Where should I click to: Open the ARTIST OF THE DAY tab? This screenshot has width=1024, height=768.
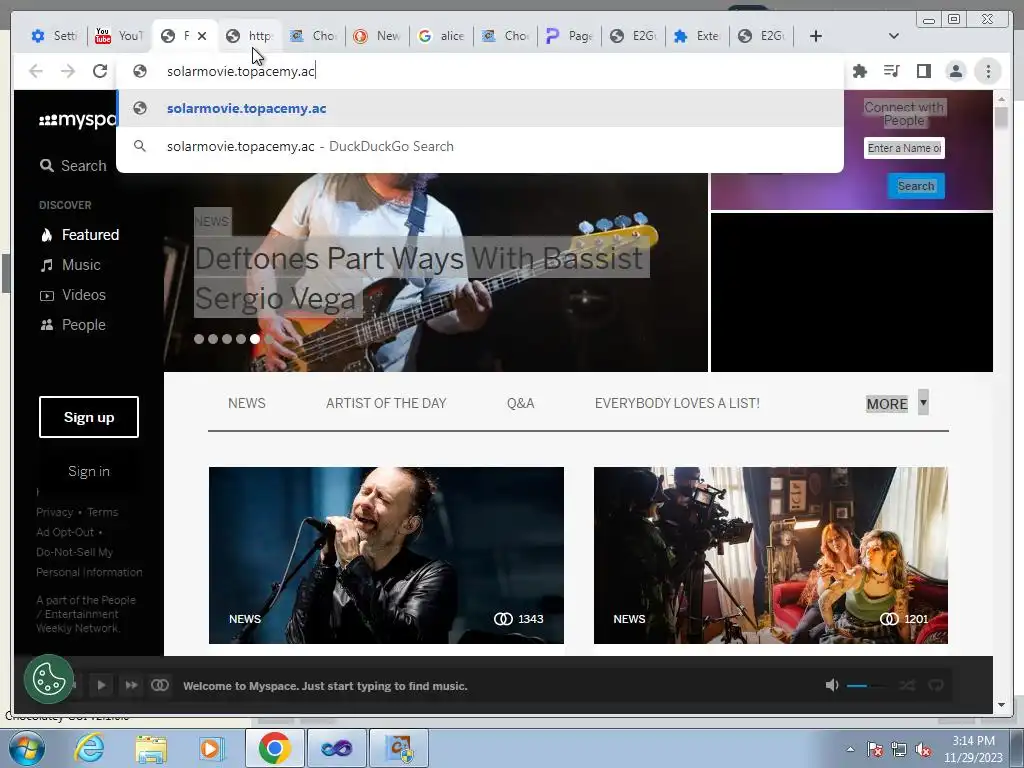386,403
